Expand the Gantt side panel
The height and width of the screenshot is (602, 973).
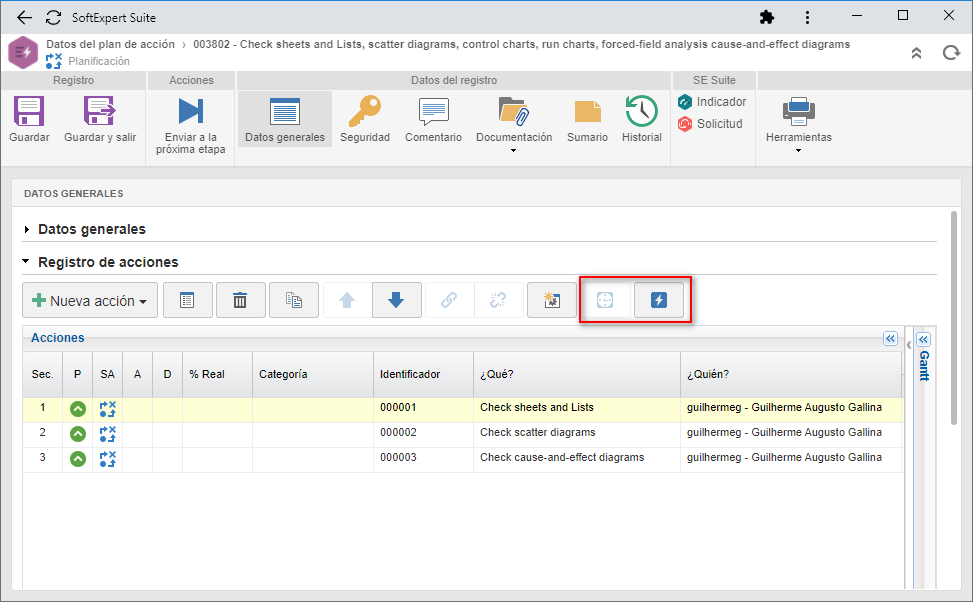click(923, 339)
